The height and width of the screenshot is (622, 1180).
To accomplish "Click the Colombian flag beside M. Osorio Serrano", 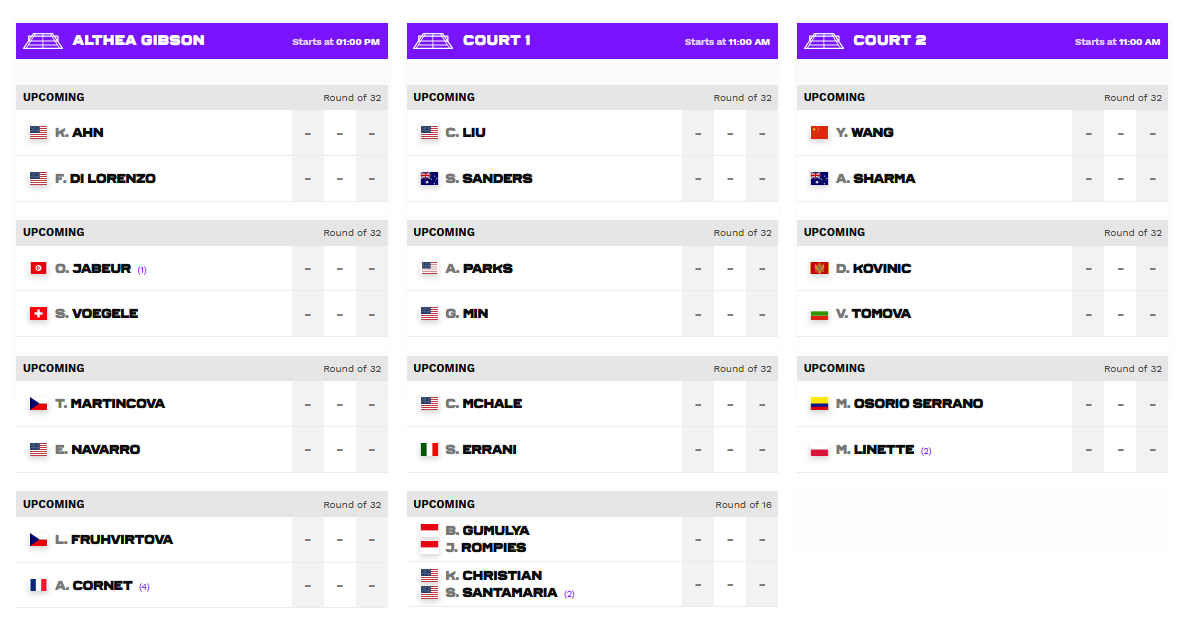I will point(819,404).
